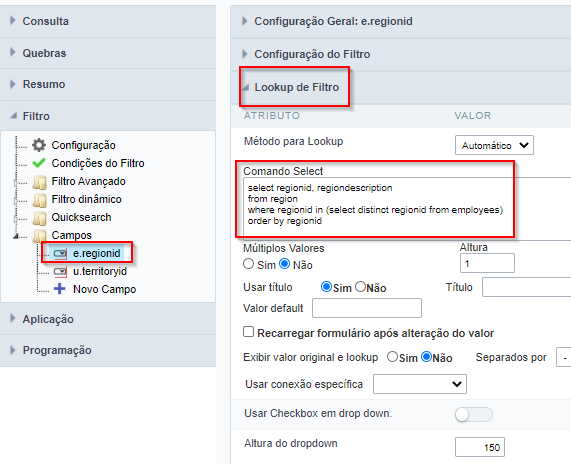Open the Método para Lookup dropdown
The width and height of the screenshot is (571, 464).
pos(494,145)
